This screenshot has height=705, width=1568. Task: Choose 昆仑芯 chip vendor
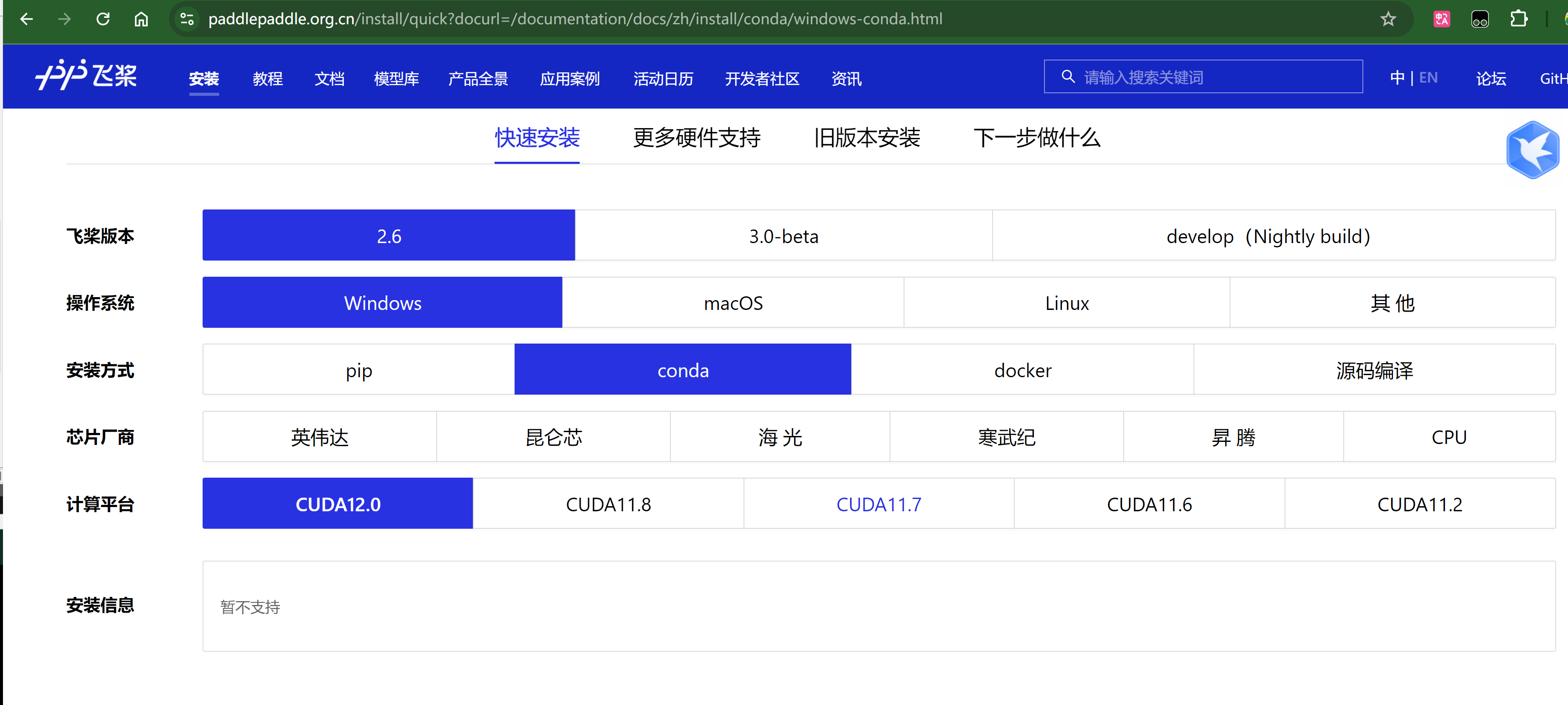[553, 436]
